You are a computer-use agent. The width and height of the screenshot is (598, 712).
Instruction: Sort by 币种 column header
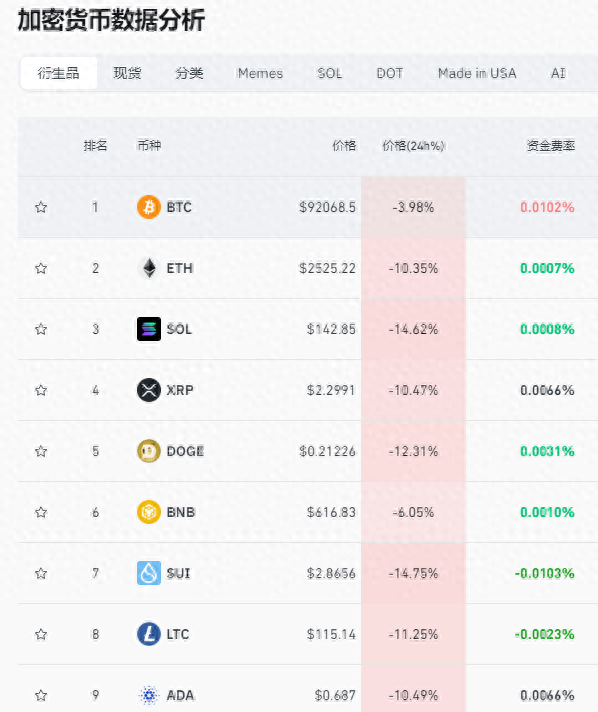click(x=149, y=146)
